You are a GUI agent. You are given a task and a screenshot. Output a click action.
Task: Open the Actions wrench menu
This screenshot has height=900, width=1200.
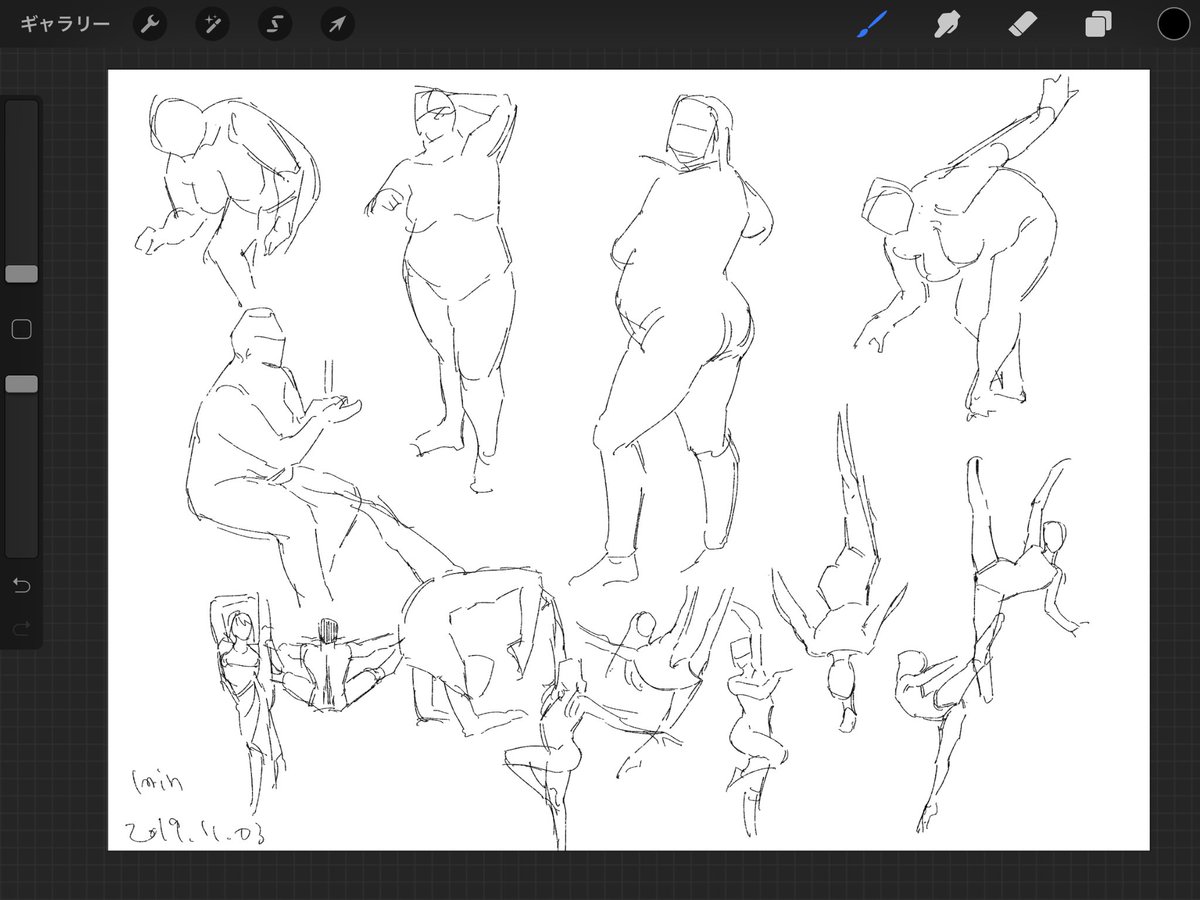(x=150, y=24)
